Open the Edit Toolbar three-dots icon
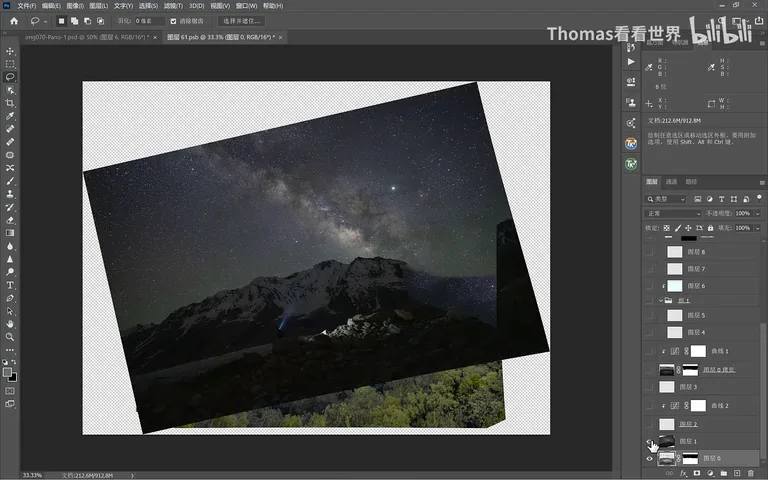This screenshot has width=768, height=480. pyautogui.click(x=10, y=350)
